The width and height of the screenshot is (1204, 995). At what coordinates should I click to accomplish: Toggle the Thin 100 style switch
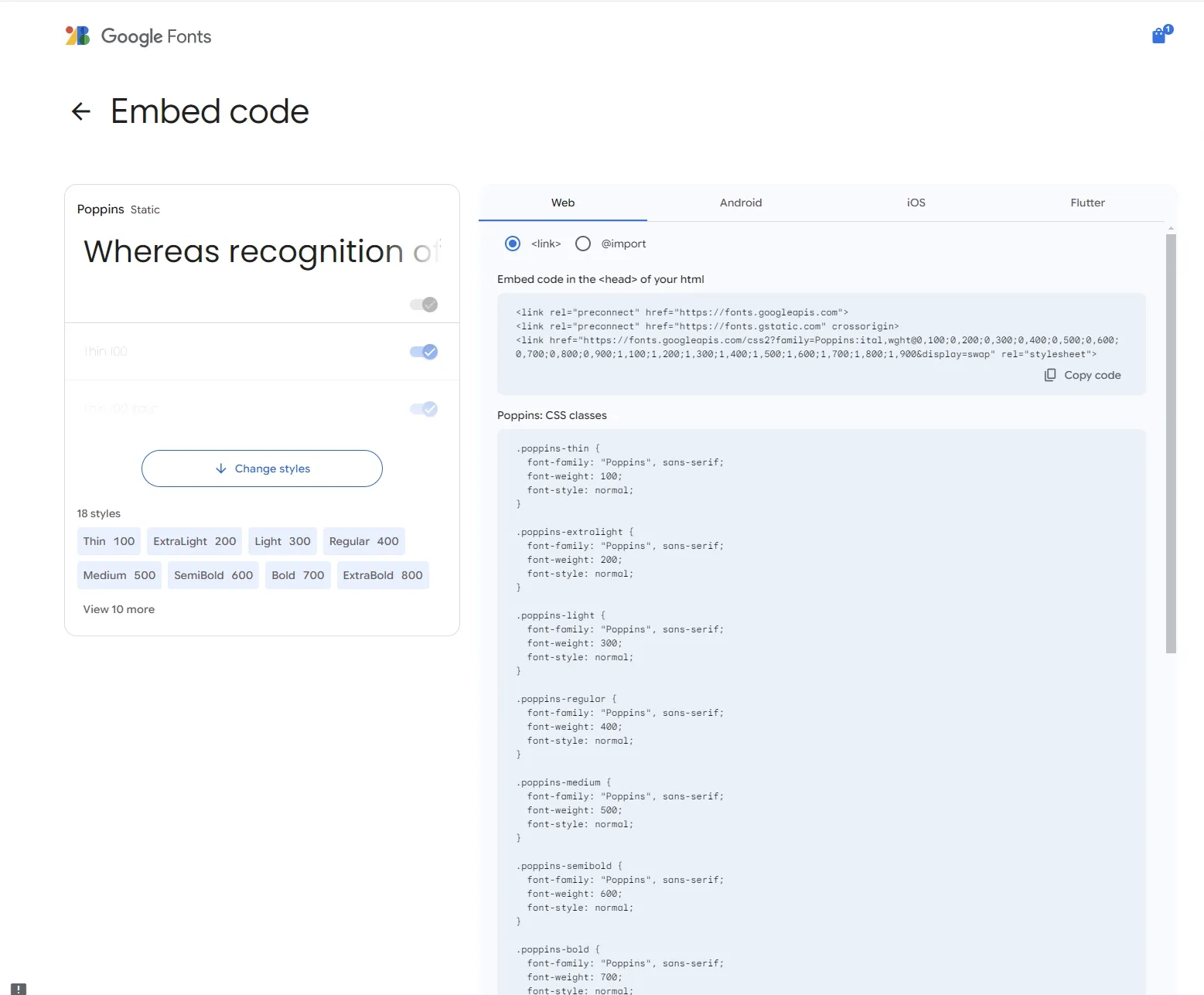click(424, 352)
